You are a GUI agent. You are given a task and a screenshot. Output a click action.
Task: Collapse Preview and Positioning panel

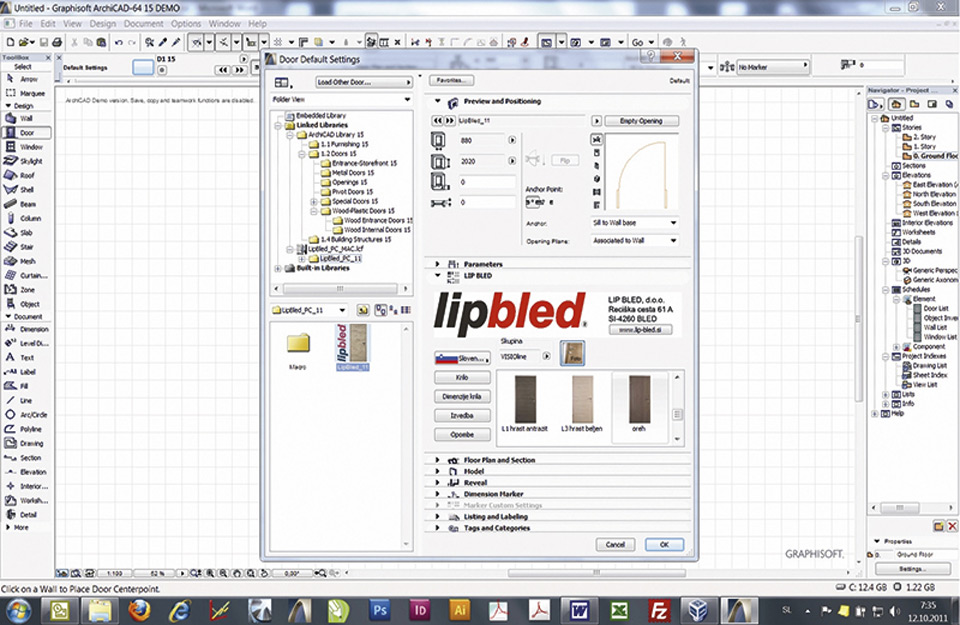pos(437,101)
